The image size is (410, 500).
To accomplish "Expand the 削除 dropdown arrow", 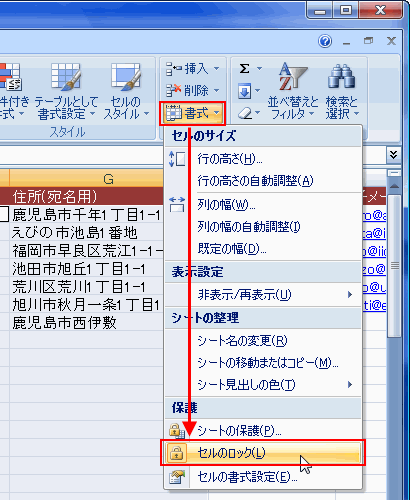I will (x=217, y=90).
